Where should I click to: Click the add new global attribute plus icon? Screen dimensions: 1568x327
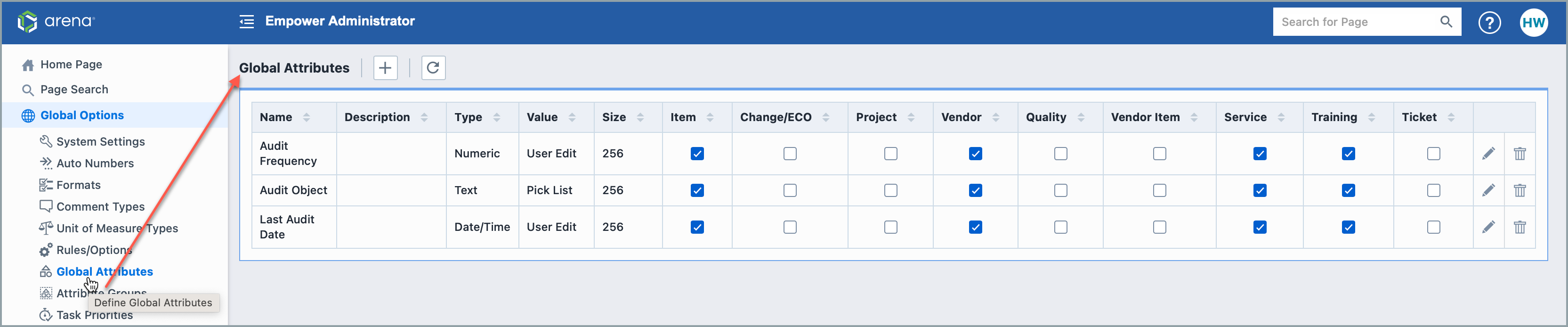(385, 67)
